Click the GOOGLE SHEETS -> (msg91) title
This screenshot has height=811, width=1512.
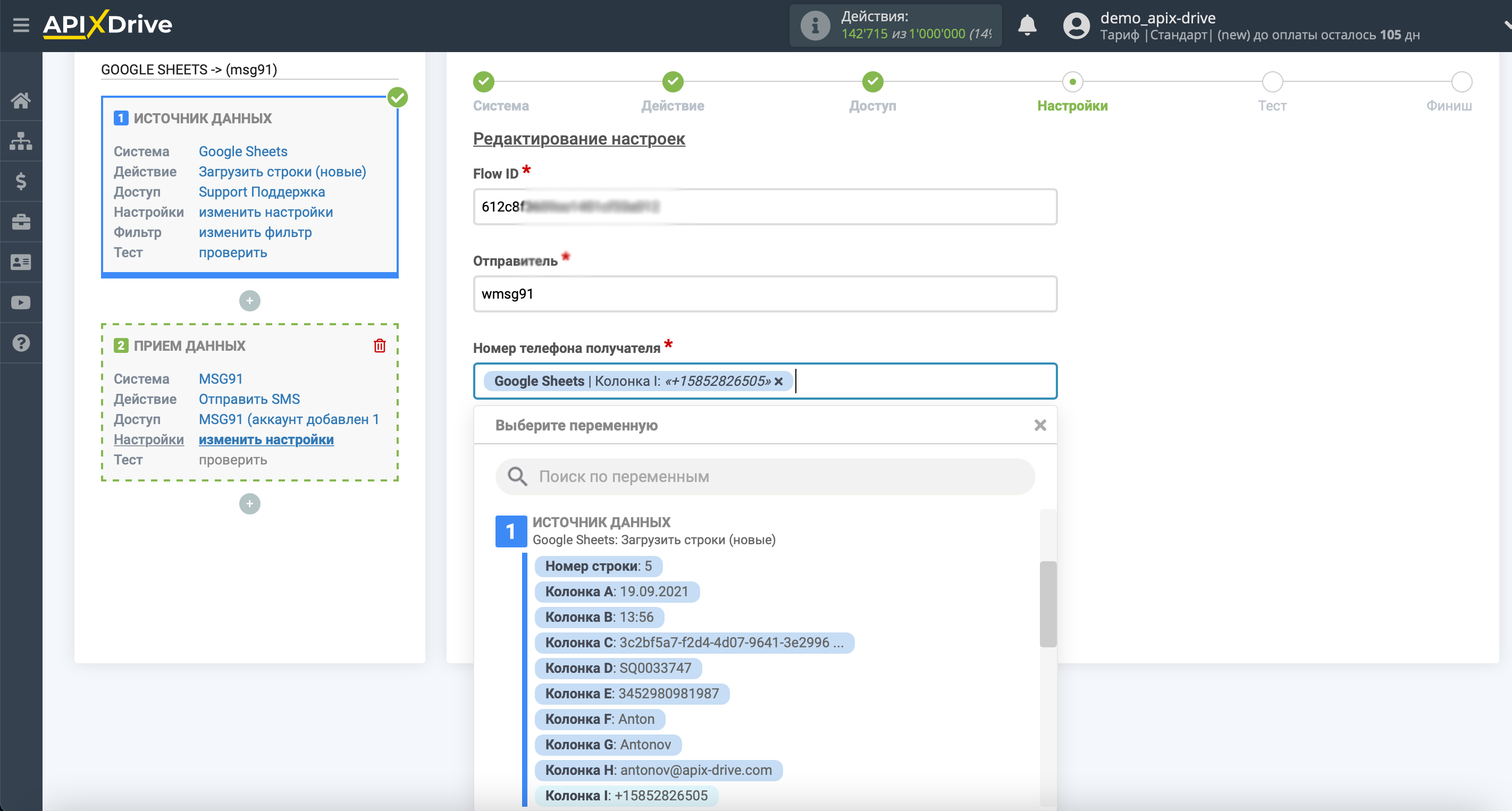(x=189, y=70)
